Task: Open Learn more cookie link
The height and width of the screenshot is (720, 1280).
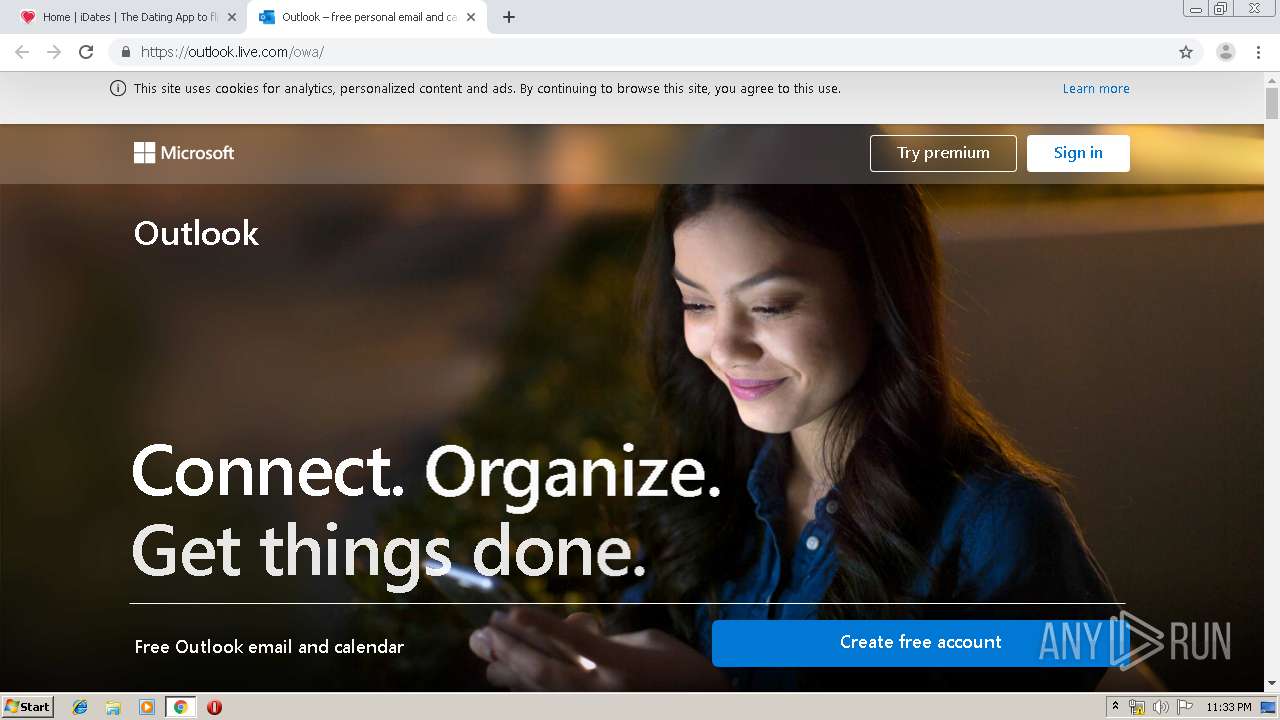Action: click(x=1096, y=88)
